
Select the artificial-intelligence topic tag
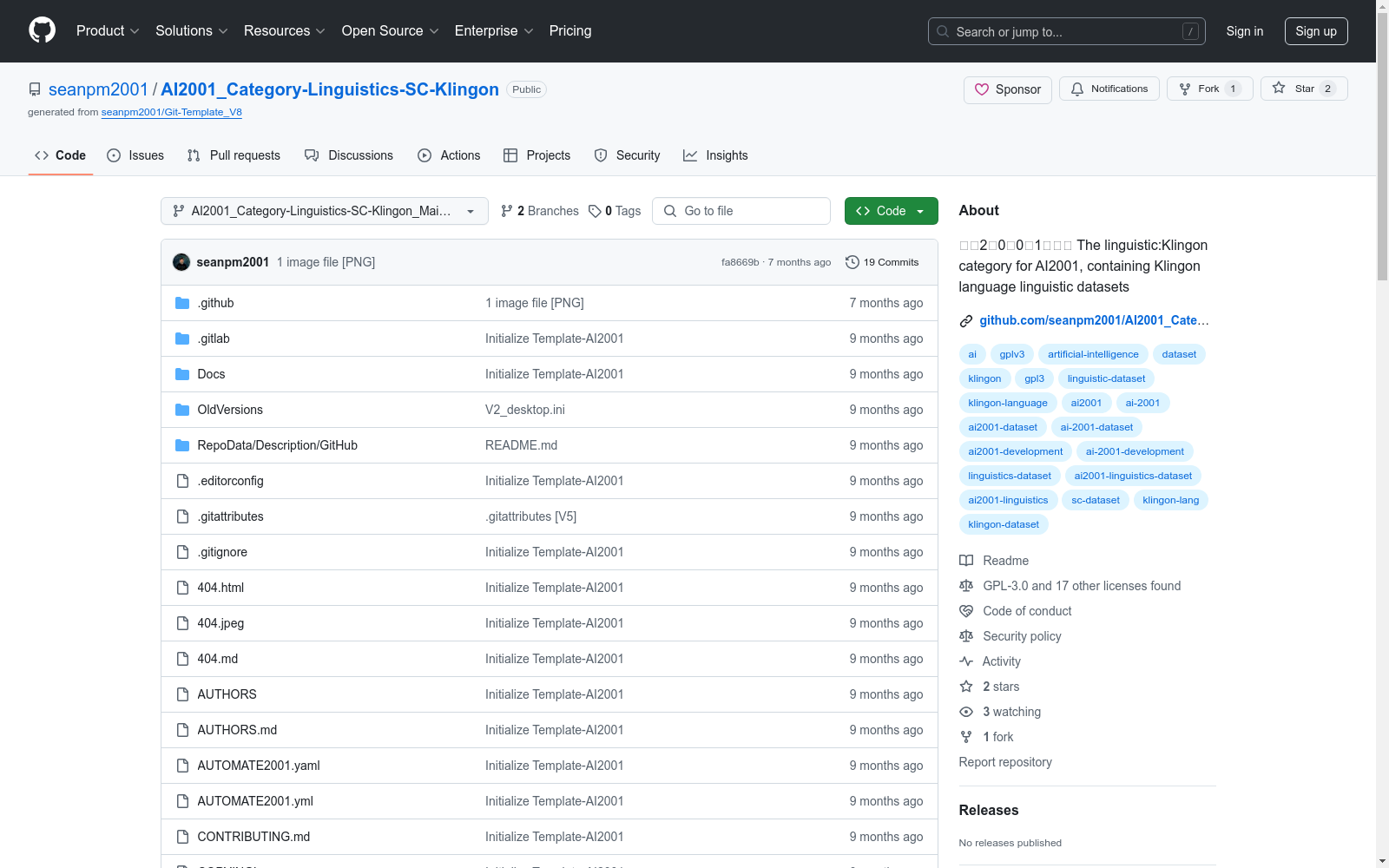click(1093, 354)
